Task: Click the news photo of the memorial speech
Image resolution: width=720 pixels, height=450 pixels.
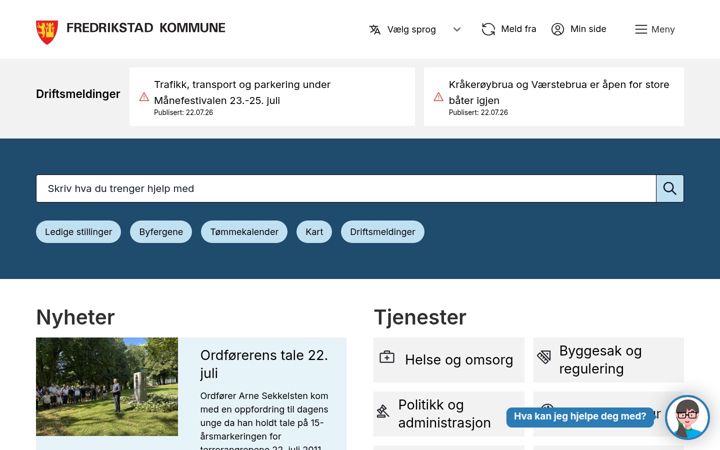Action: pos(107,387)
